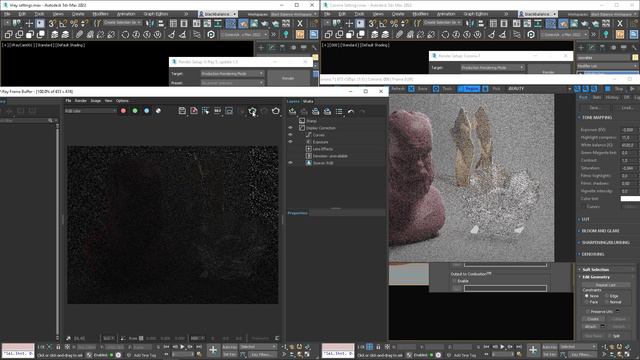The width and height of the screenshot is (640, 360).
Task: Click Select and Move tool in left 3ds Max toolbar
Action: point(29,24)
